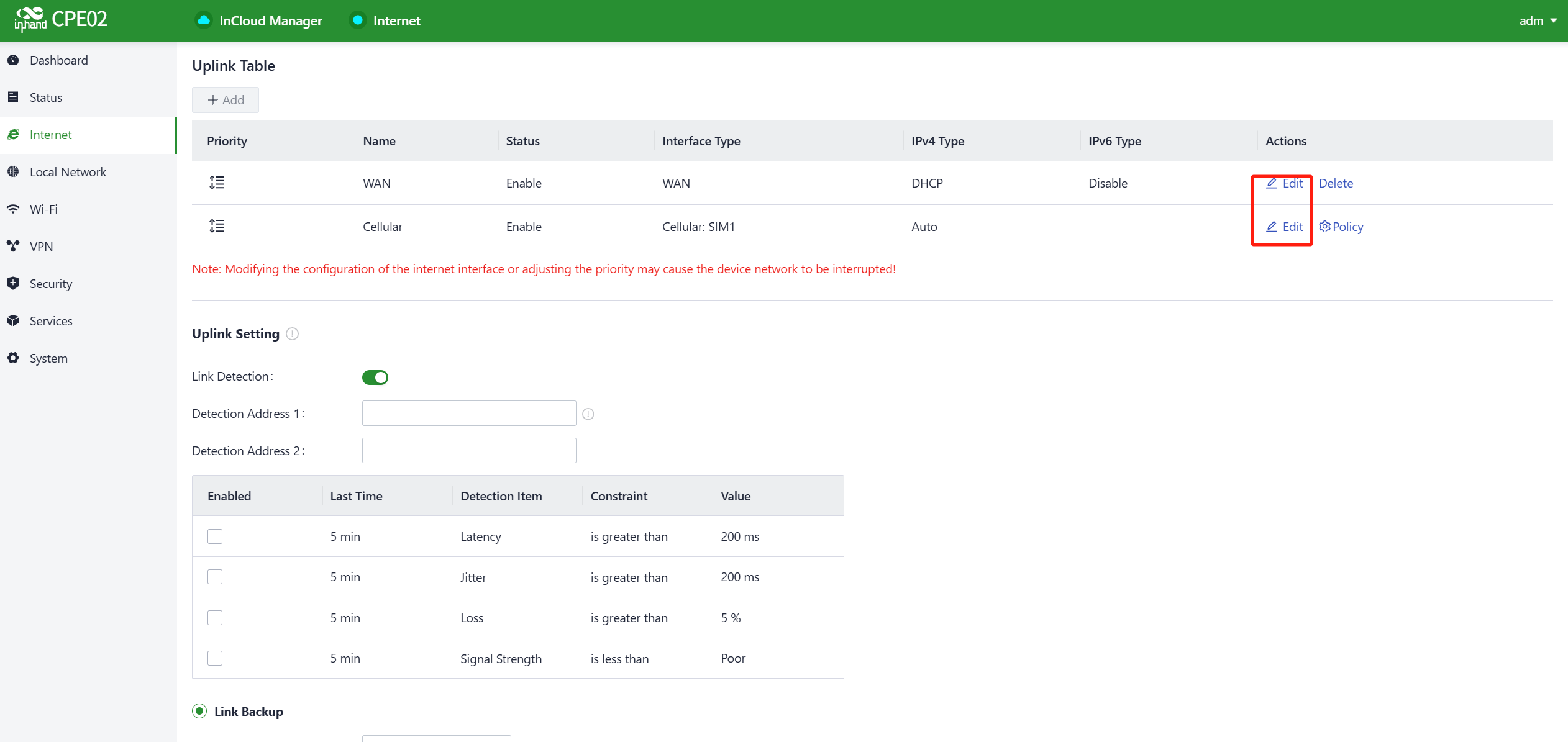This screenshot has width=1568, height=742.
Task: Open the Wi-Fi menu in the sidebar
Action: pos(43,209)
